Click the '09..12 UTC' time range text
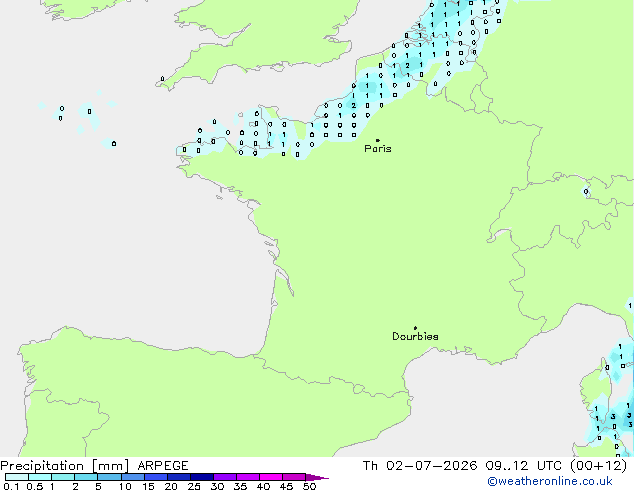 (x=524, y=466)
